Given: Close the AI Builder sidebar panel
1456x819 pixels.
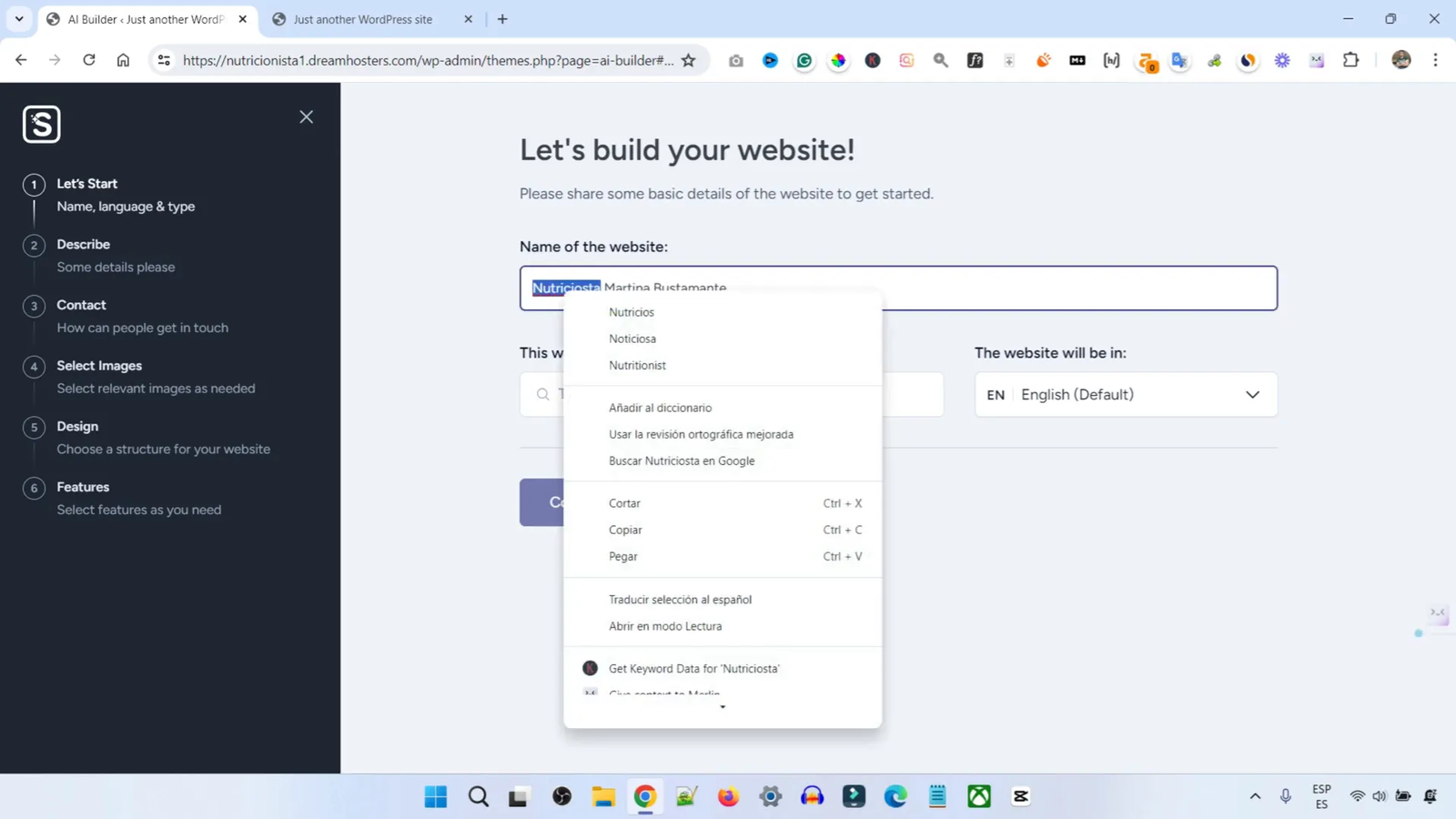Looking at the screenshot, I should (x=306, y=116).
